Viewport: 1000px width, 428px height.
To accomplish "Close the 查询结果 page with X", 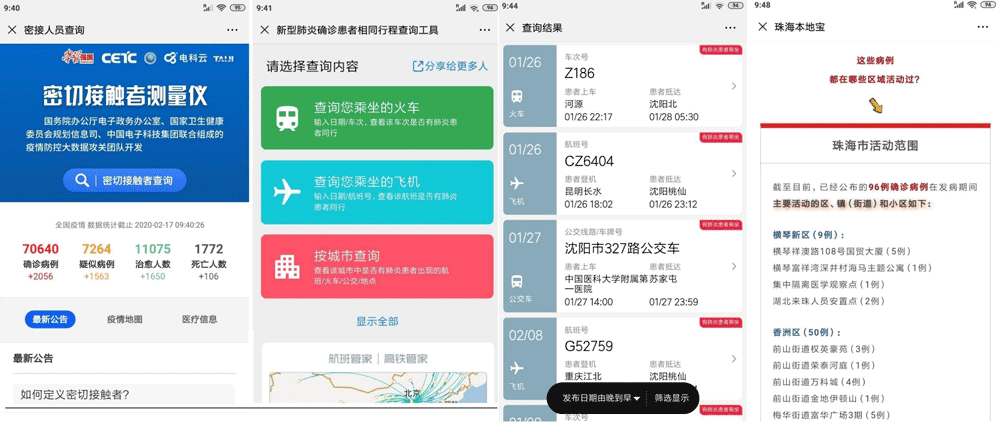I will (510, 27).
